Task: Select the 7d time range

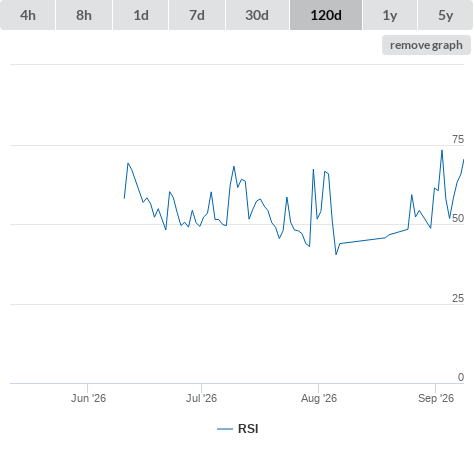Action: (x=197, y=15)
